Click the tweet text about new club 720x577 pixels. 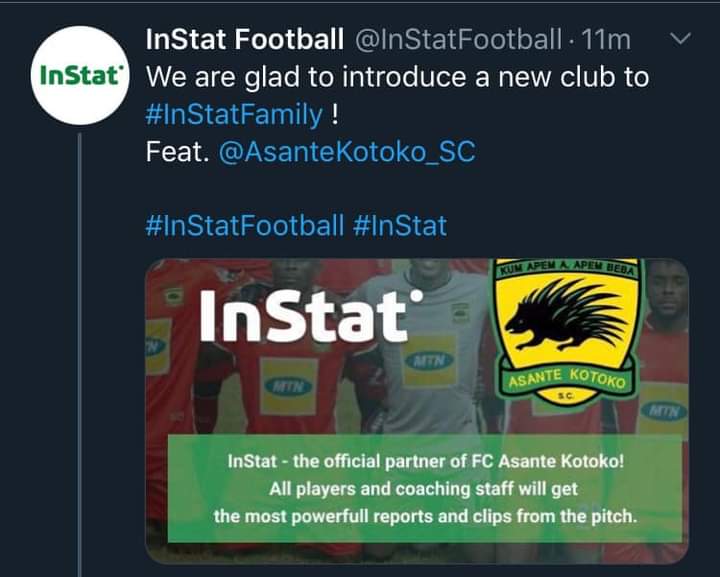[397, 77]
